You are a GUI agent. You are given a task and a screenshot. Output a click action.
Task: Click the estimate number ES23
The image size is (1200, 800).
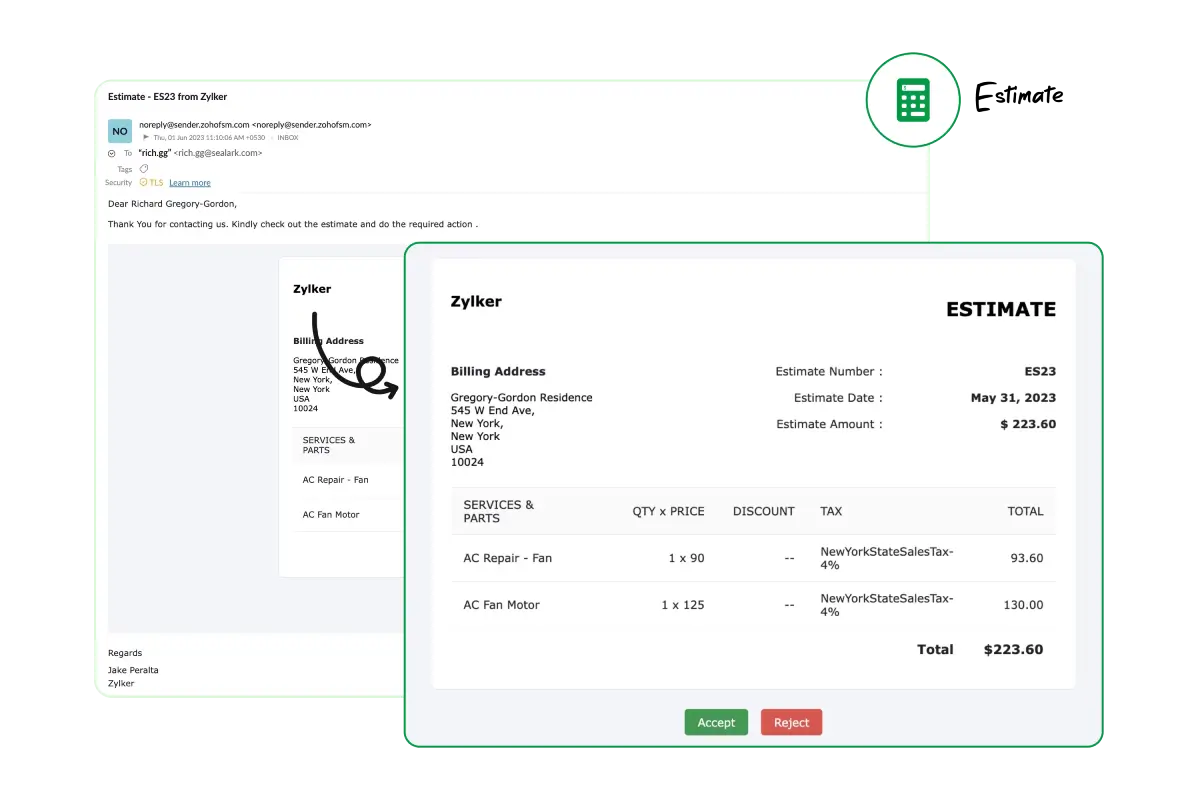1039,371
